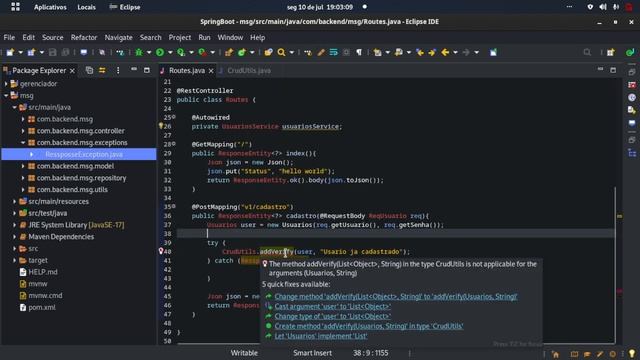Click quick fix Change type of 'user'
Image resolution: width=640 pixels, height=360 pixels.
[332, 316]
